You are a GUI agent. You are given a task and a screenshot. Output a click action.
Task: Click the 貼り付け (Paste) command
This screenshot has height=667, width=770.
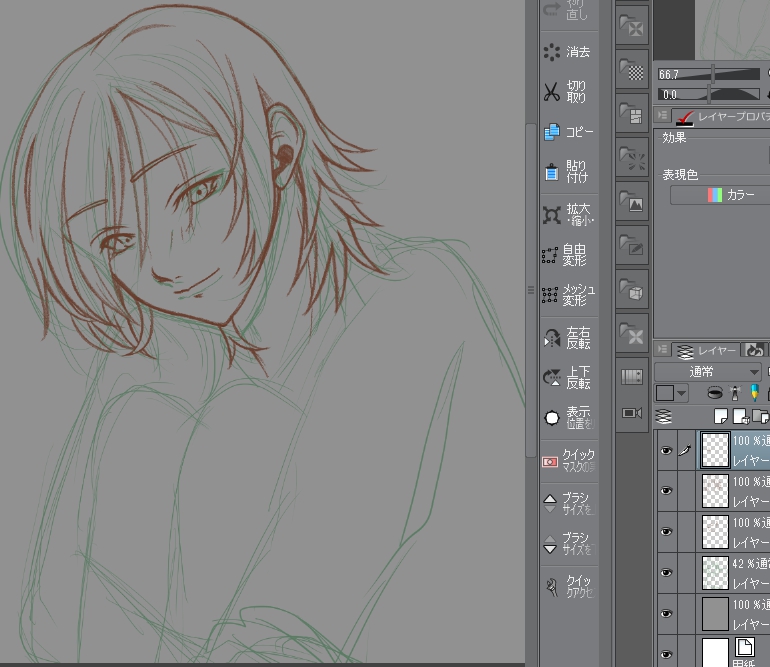pyautogui.click(x=569, y=172)
